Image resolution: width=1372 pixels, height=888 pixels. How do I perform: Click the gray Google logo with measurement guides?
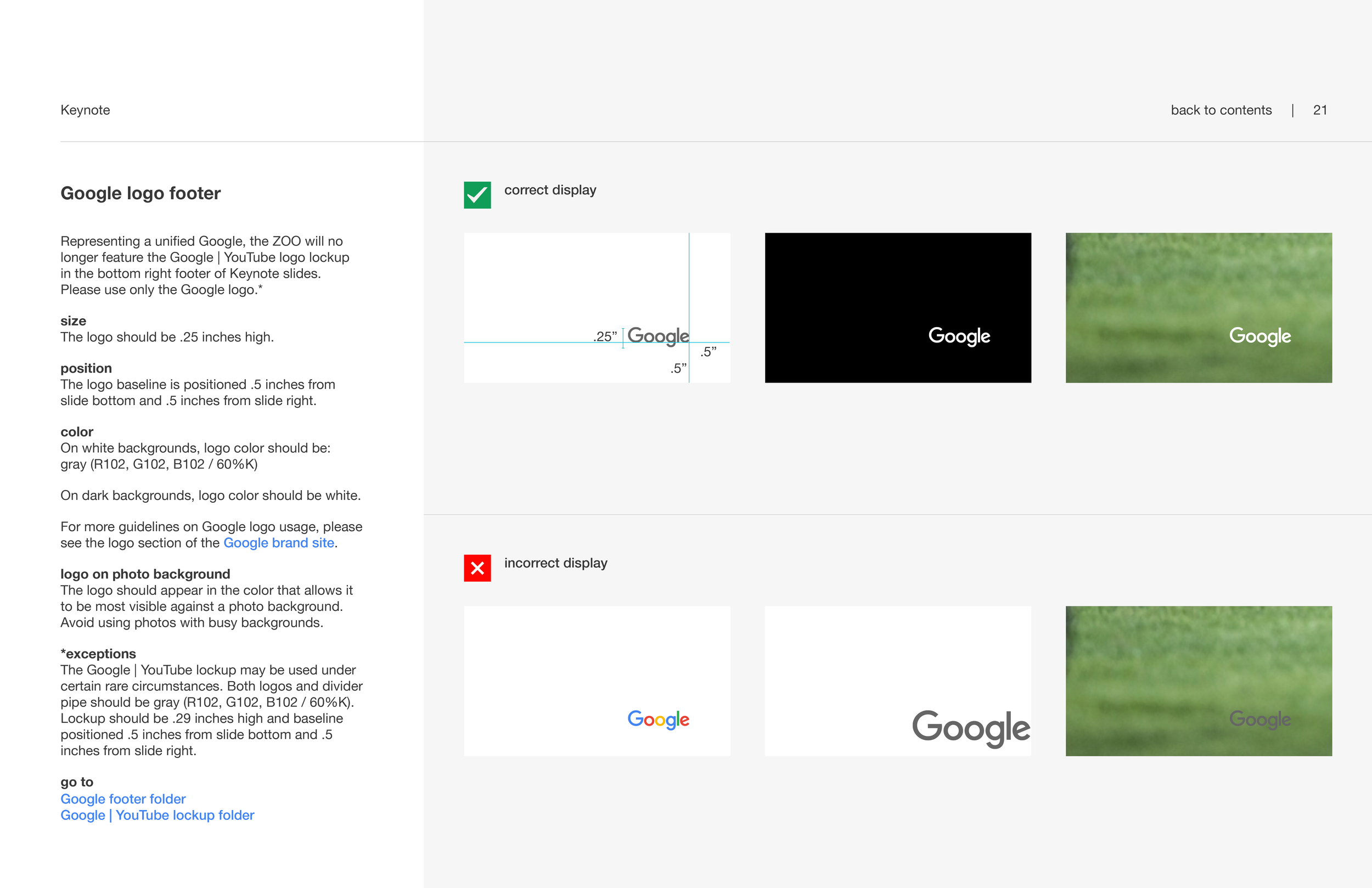(658, 335)
